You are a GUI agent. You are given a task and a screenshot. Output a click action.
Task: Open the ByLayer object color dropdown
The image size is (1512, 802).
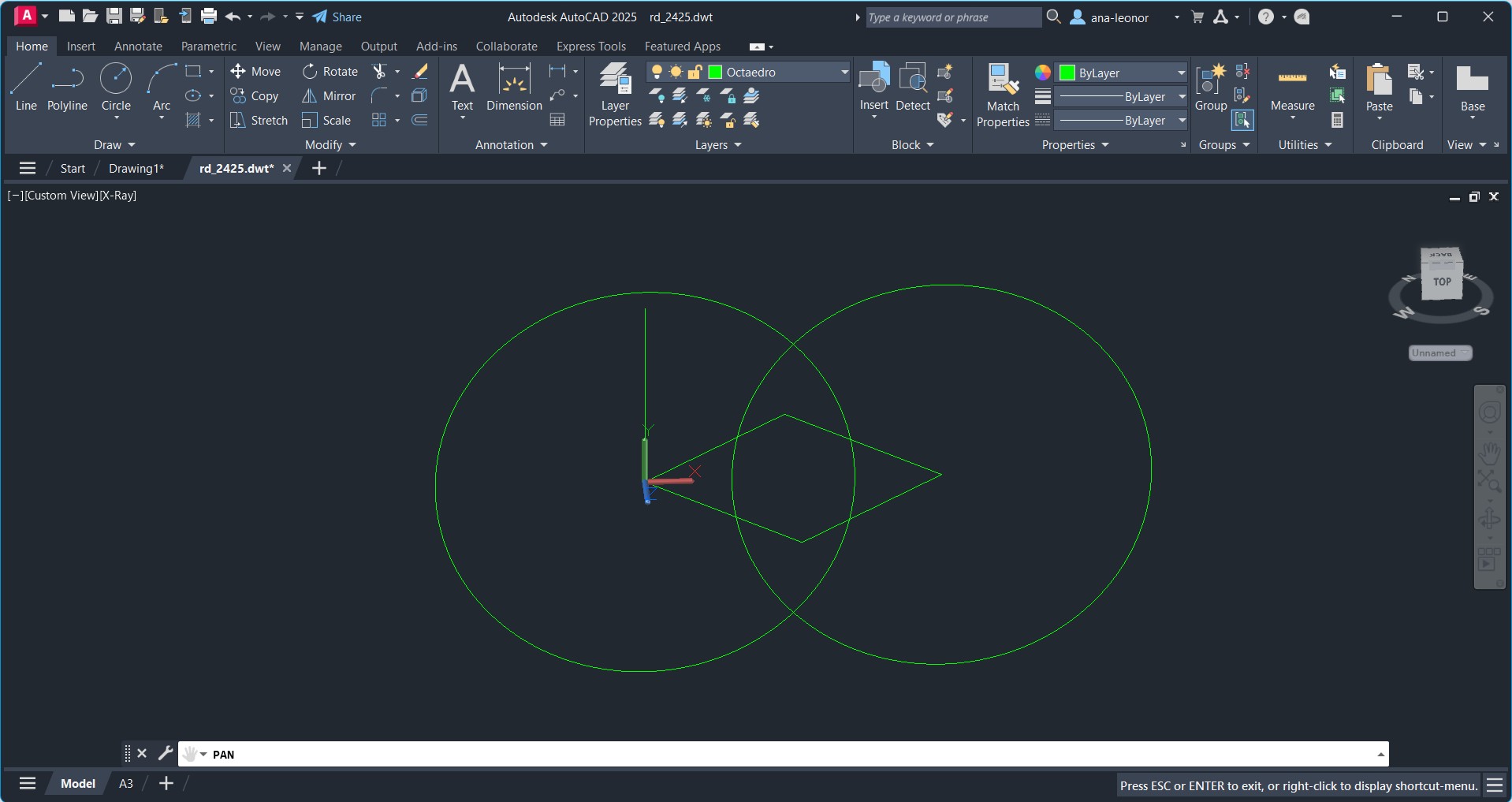[1181, 73]
